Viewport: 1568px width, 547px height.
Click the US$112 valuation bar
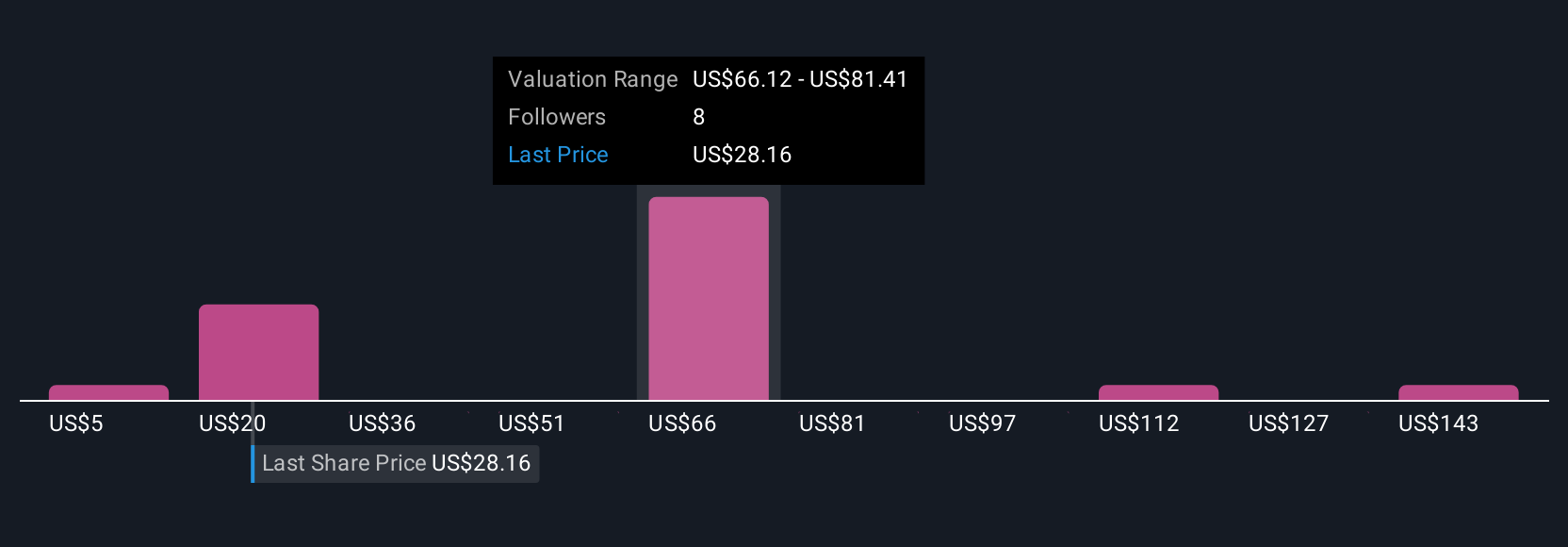tap(1158, 392)
